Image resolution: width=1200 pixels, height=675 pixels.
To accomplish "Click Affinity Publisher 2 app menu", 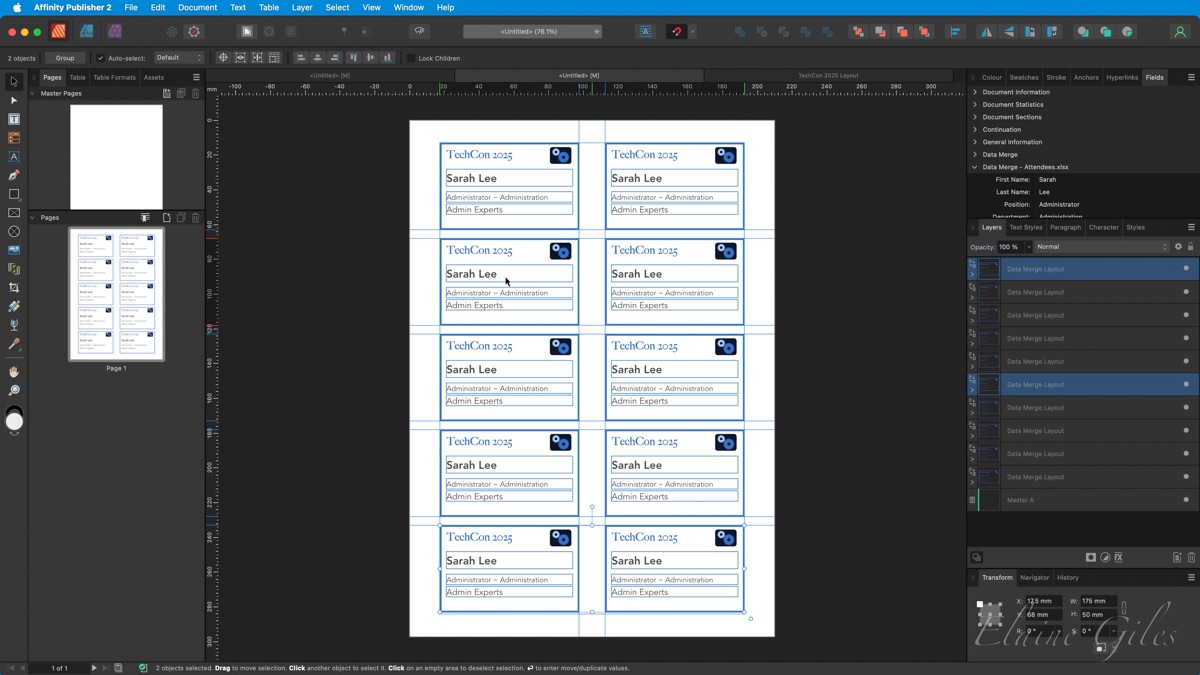I will 72,7.
